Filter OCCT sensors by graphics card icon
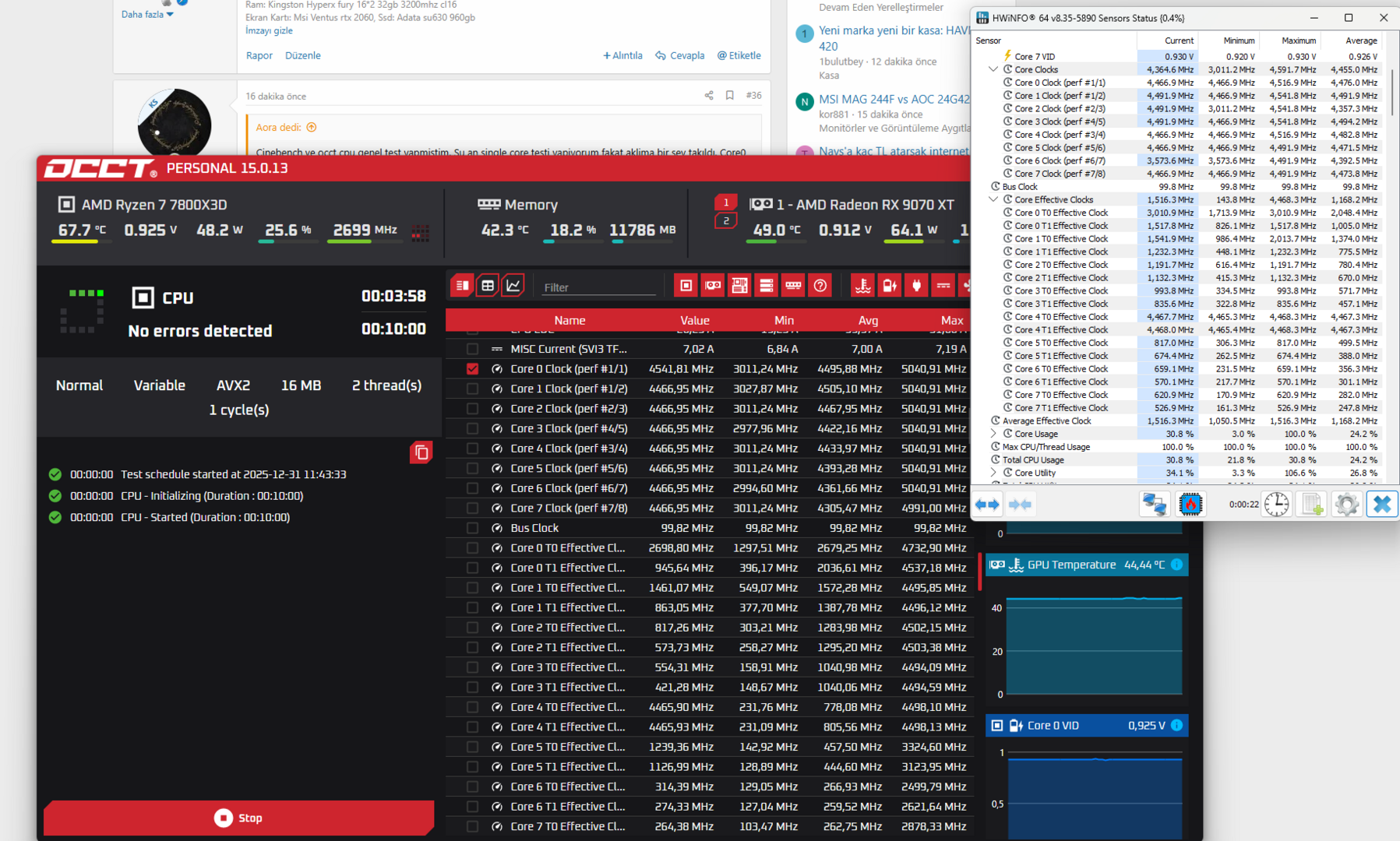Screen dimensions: 1400x841 coord(713,286)
